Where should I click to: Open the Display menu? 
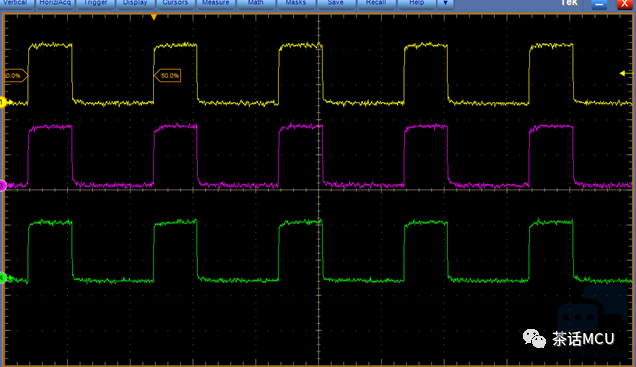click(x=135, y=3)
